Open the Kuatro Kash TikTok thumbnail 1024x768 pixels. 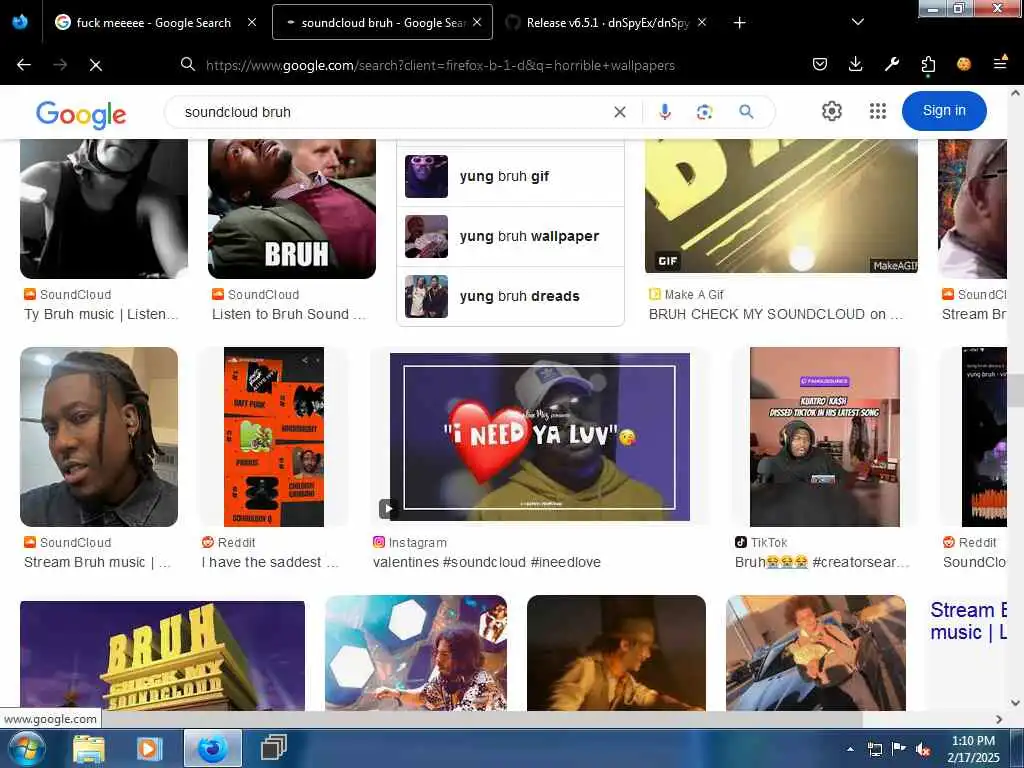(x=824, y=437)
